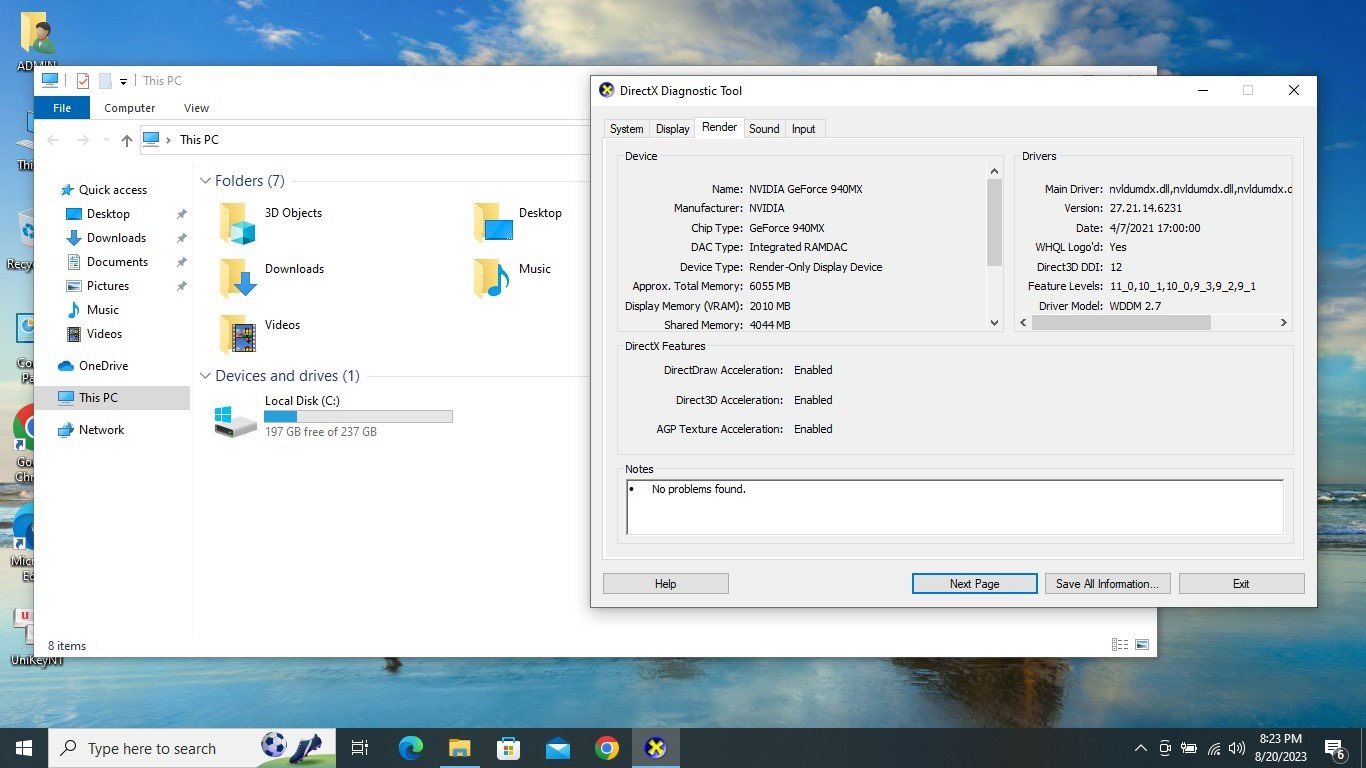Switch to the Sound tab
Screen dimensions: 1366x768
tap(764, 129)
